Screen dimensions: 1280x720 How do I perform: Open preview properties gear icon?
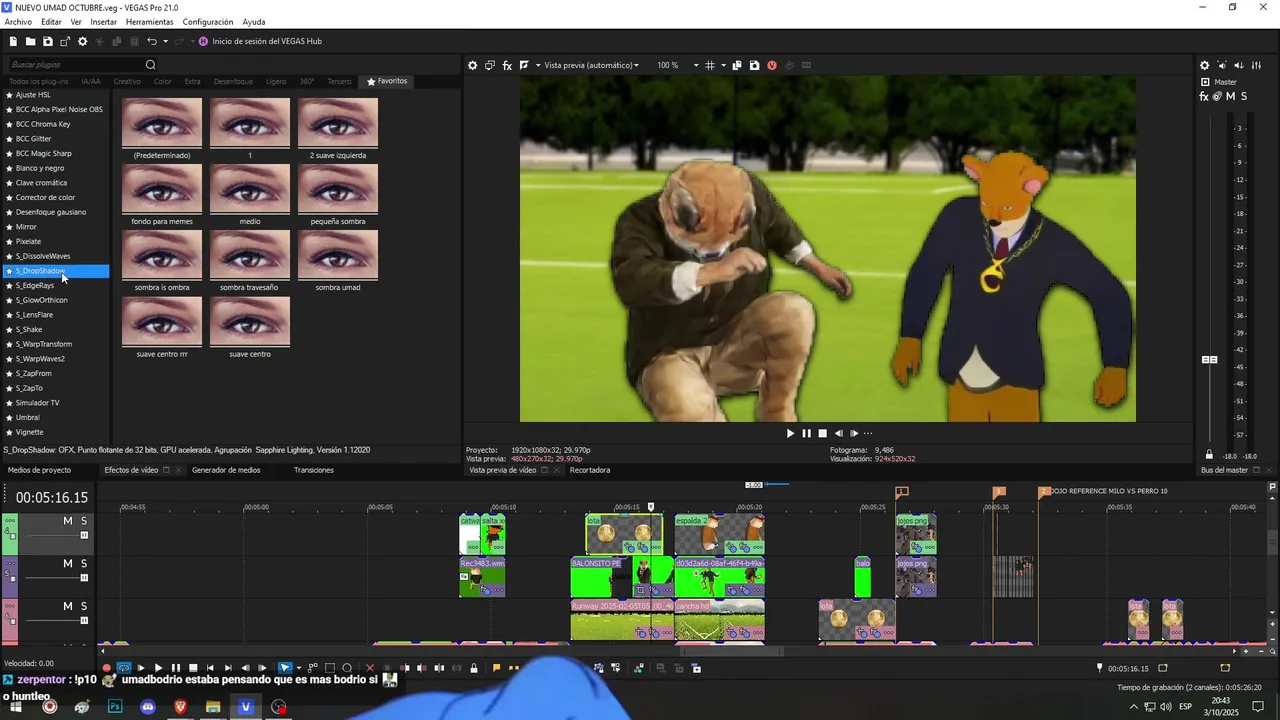[x=473, y=65]
